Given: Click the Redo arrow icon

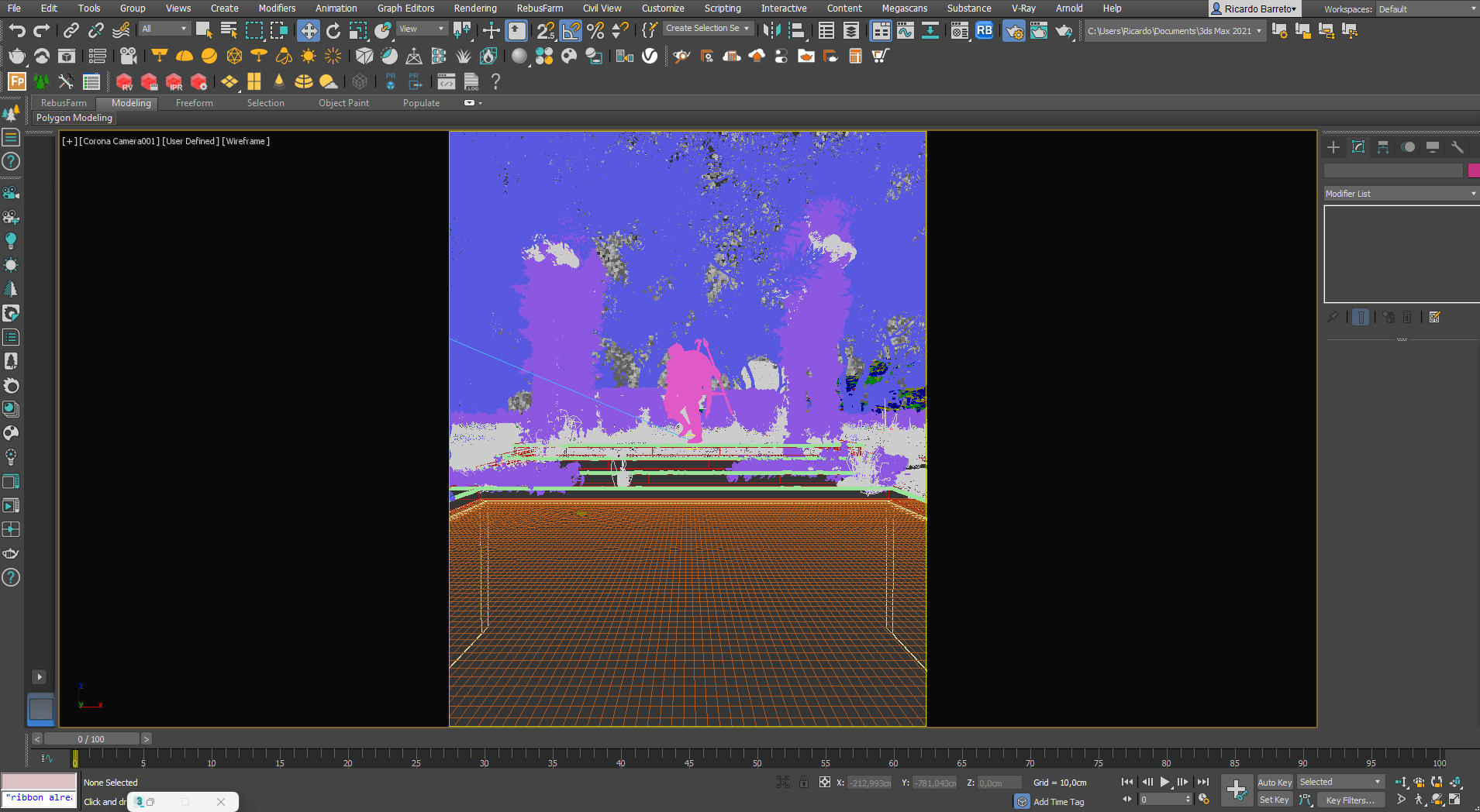Looking at the screenshot, I should pyautogui.click(x=42, y=30).
